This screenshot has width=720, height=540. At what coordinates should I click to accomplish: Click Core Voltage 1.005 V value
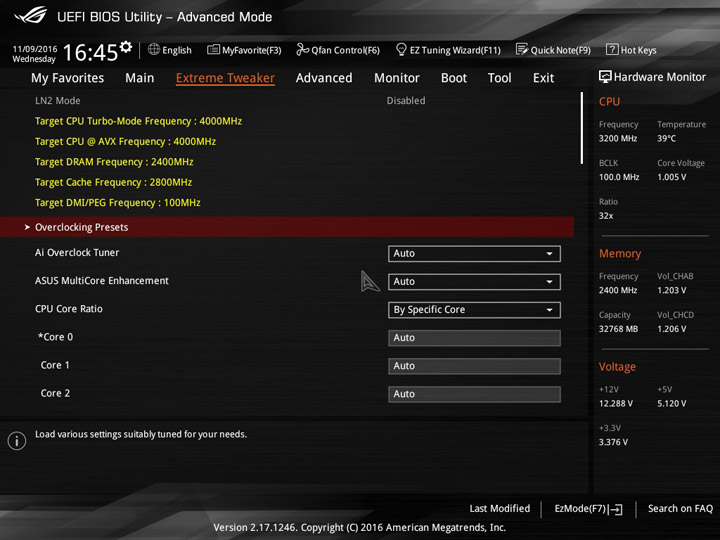[672, 177]
